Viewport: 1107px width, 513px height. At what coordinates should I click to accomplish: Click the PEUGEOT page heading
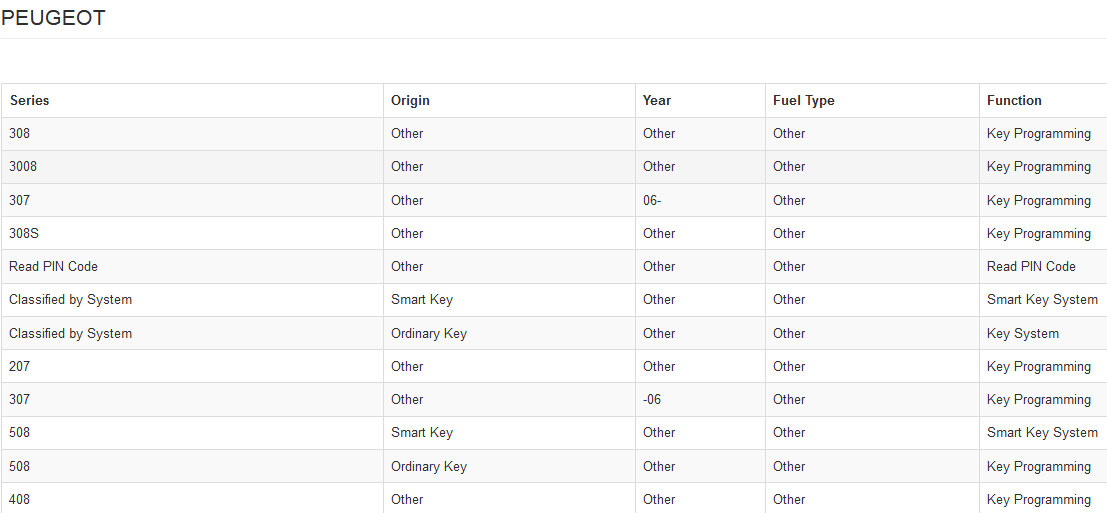[x=54, y=18]
